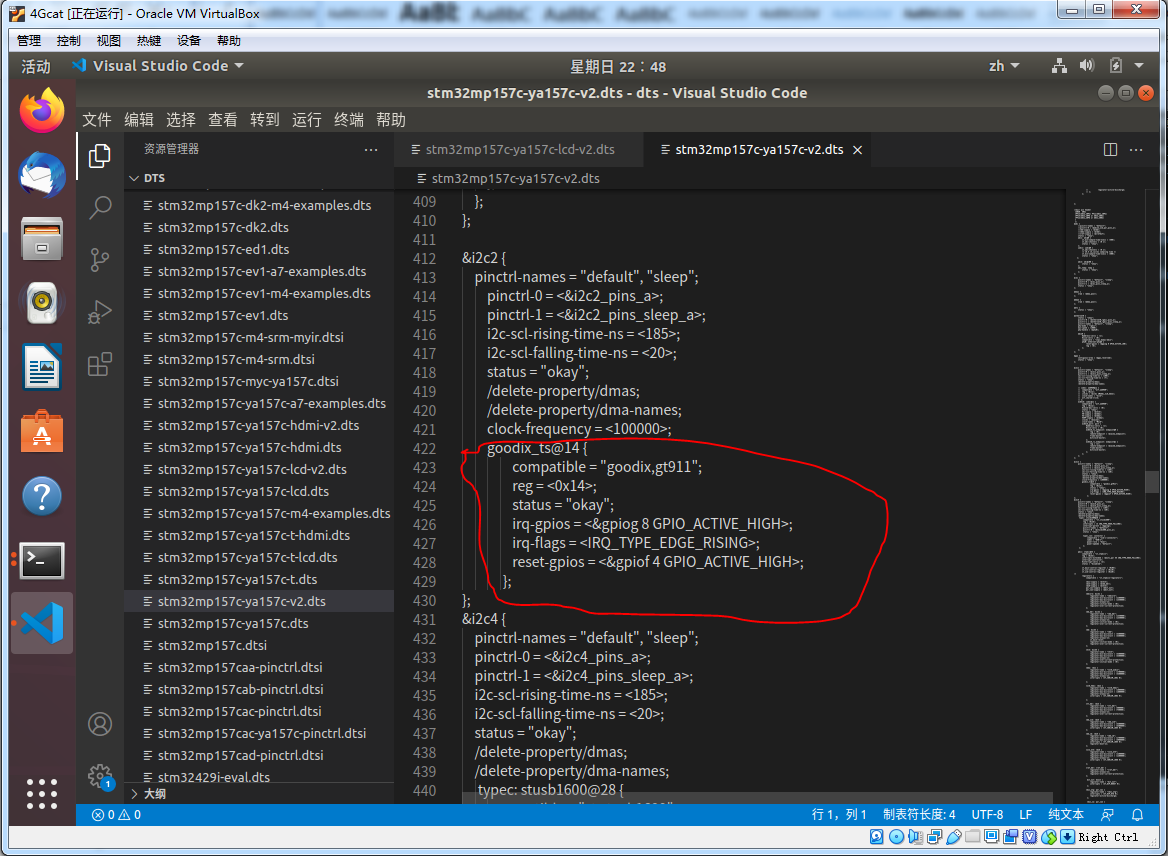
Task: Open network icon in top panel
Action: [x=1058, y=66]
